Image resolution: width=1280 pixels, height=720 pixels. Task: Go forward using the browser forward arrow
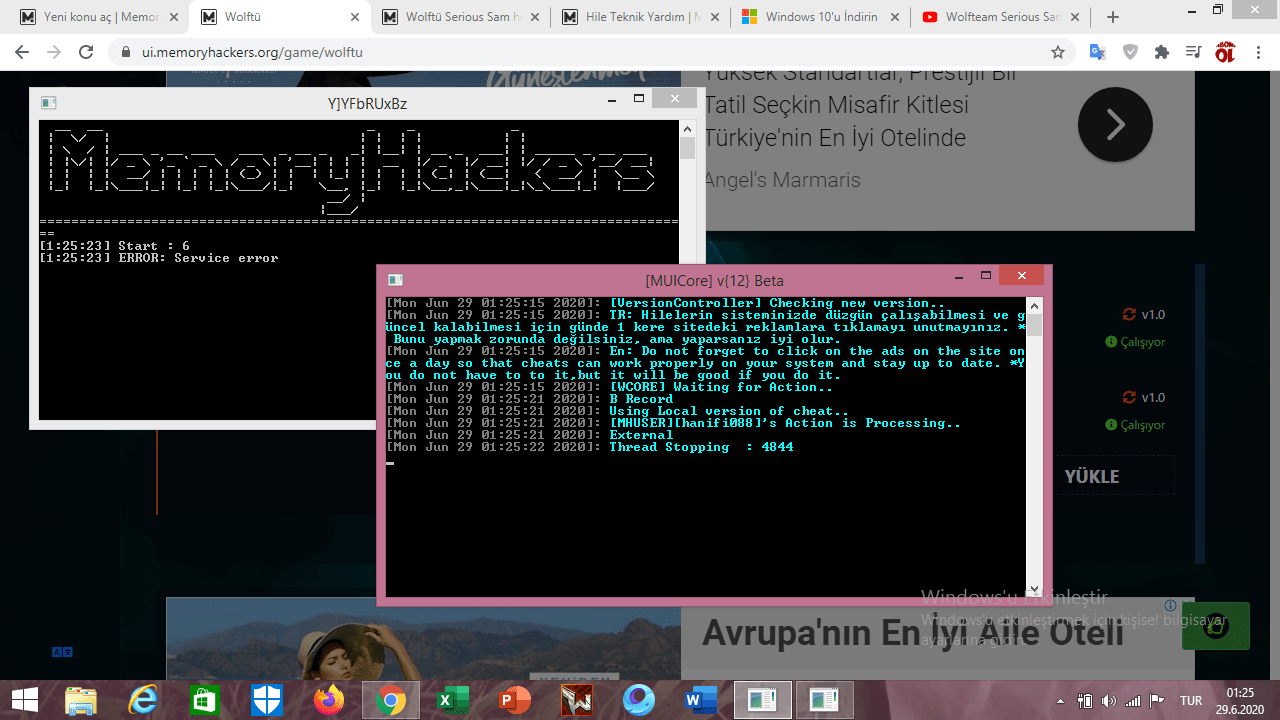pyautogui.click(x=54, y=52)
